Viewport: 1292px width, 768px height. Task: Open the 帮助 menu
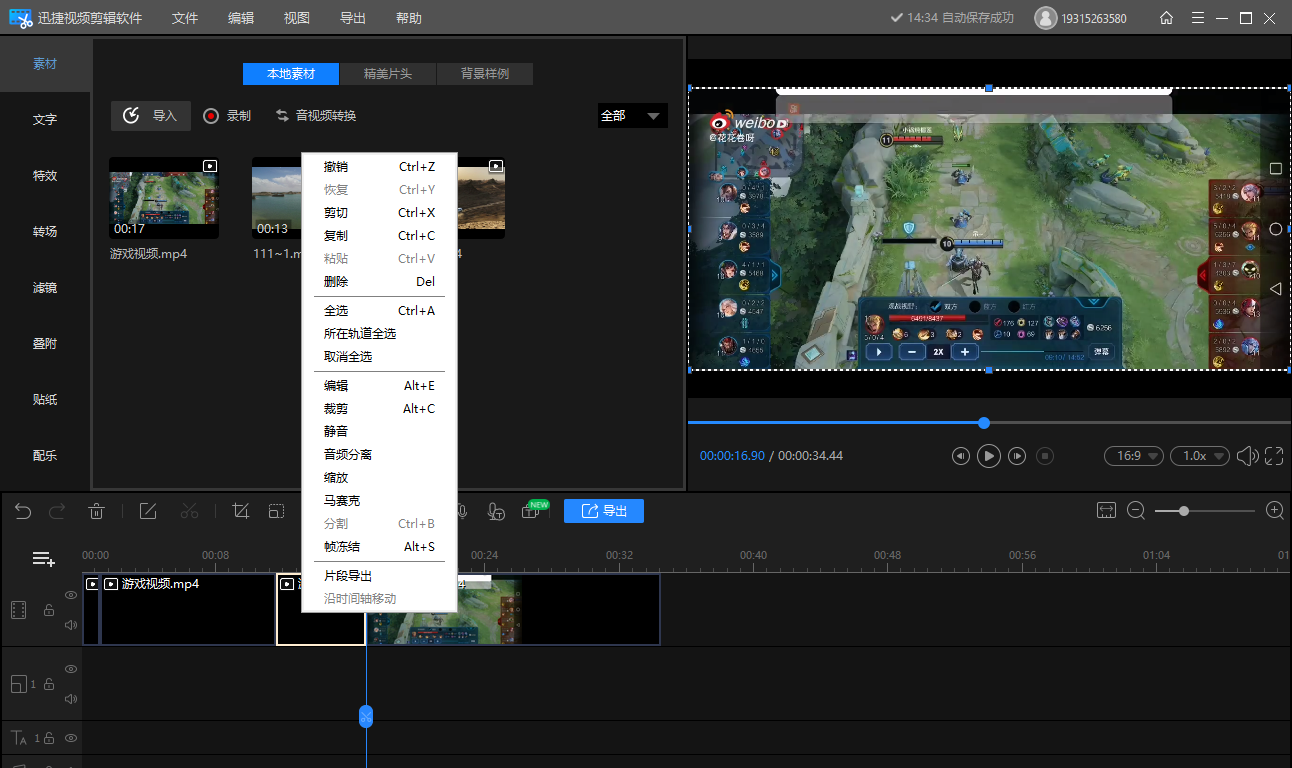tap(409, 18)
